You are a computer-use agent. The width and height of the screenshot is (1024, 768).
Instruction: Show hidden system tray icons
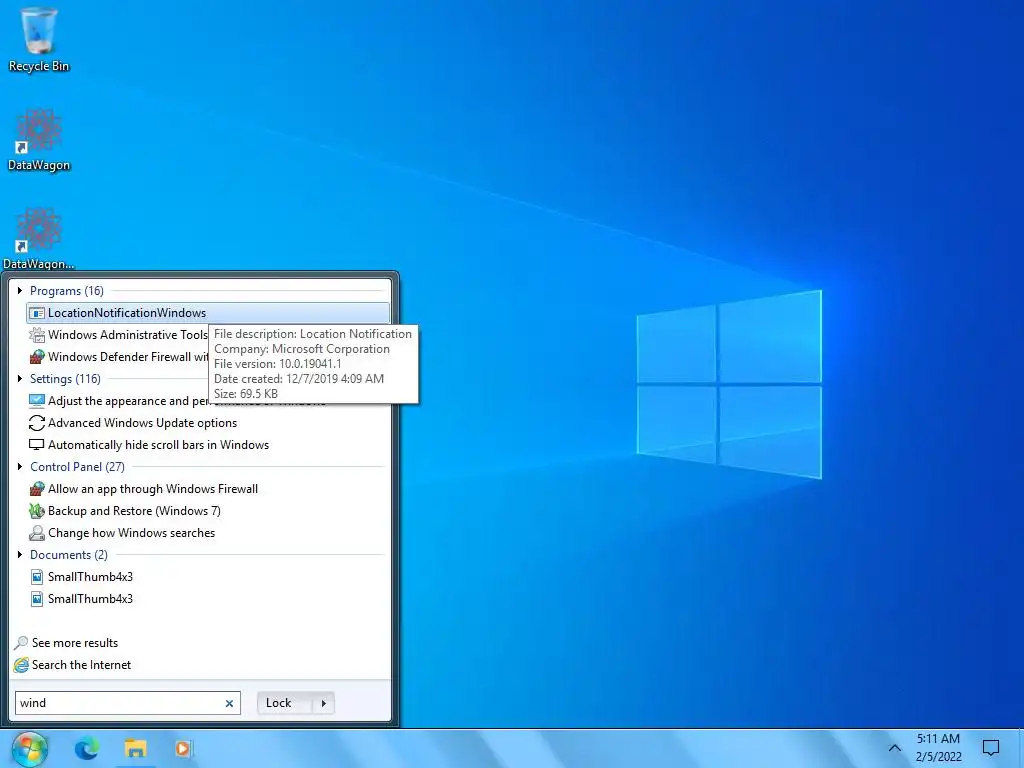tap(895, 748)
